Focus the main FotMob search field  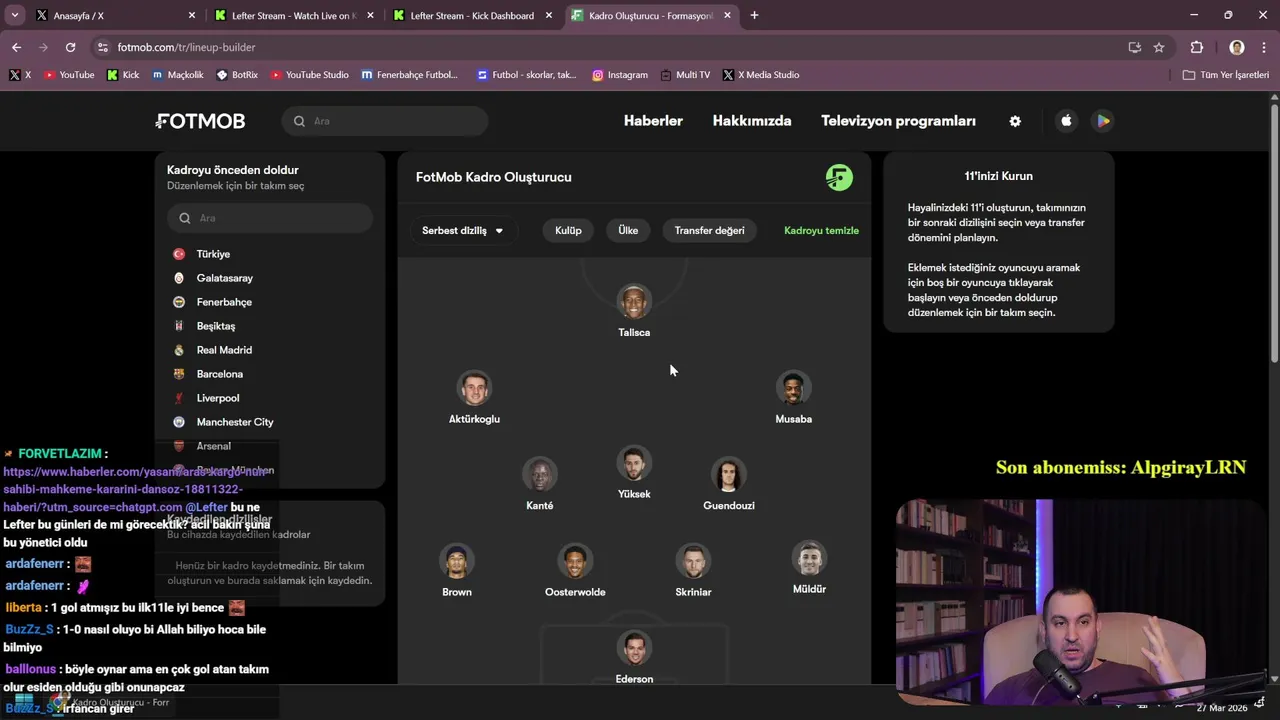[x=385, y=121]
